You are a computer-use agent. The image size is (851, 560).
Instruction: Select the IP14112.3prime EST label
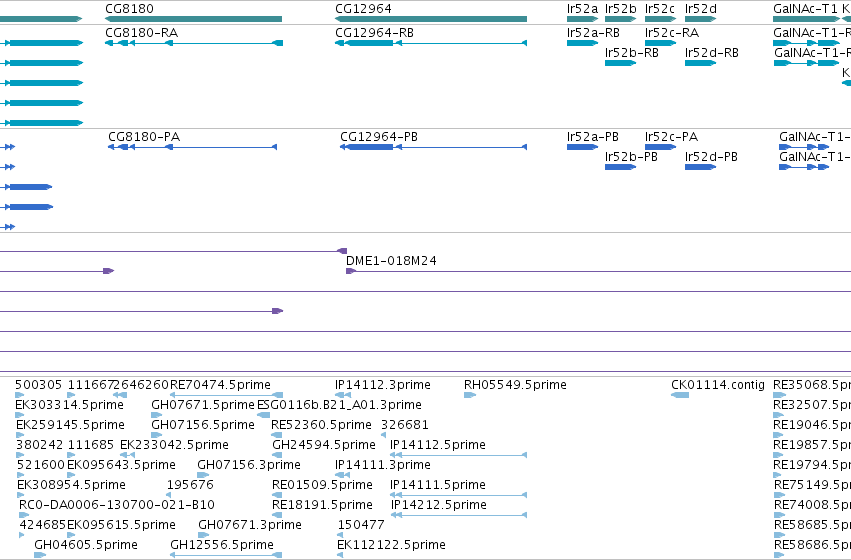coord(383,385)
